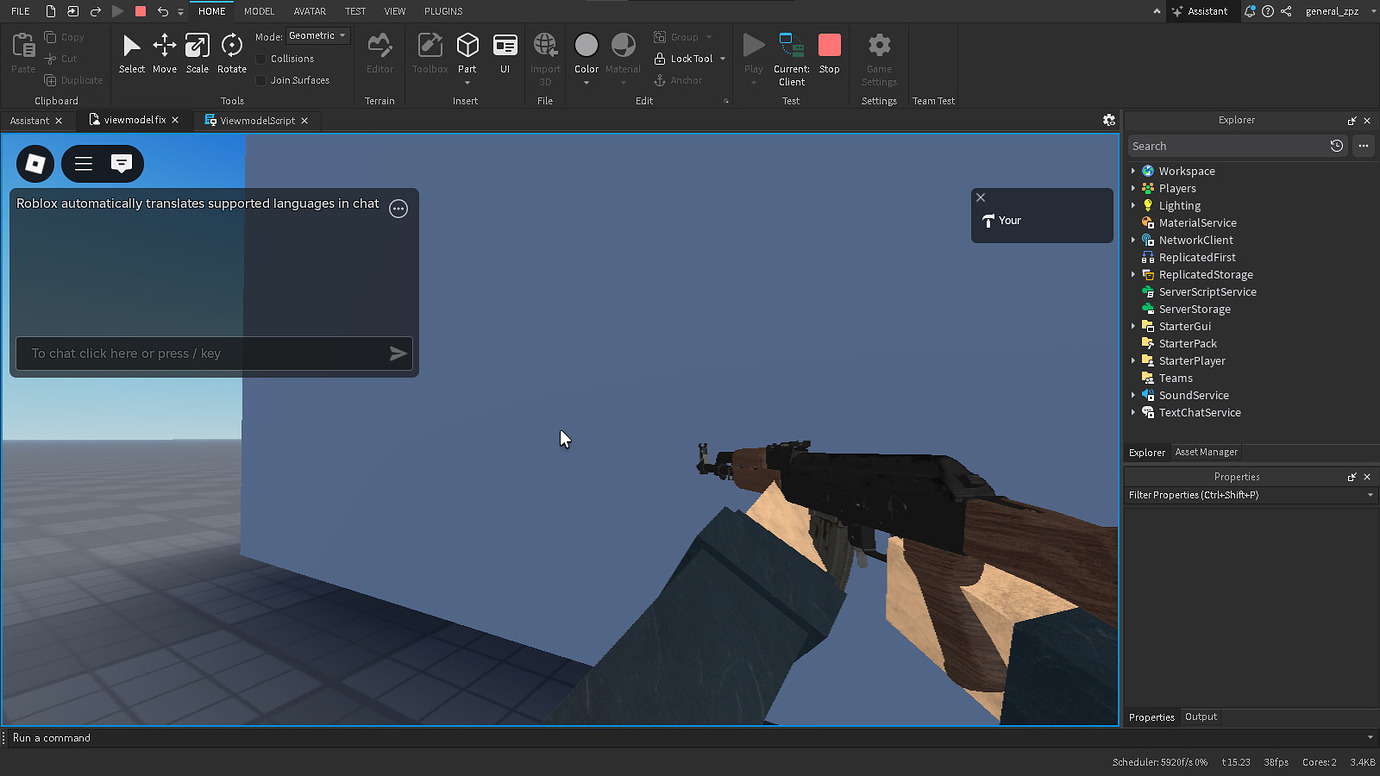The width and height of the screenshot is (1380, 776).
Task: Open the Mode Geometric dropdown
Action: click(317, 35)
